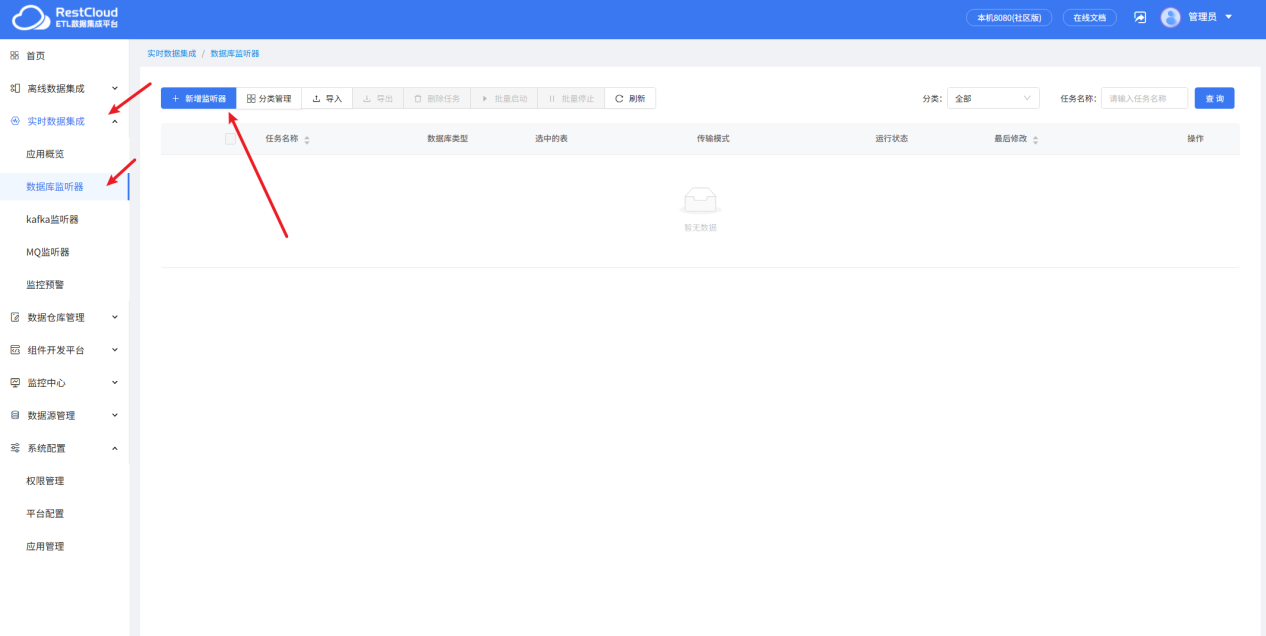Click the 暂无数据 empty inbox icon
Viewport: 1266px width, 636px height.
(x=700, y=201)
